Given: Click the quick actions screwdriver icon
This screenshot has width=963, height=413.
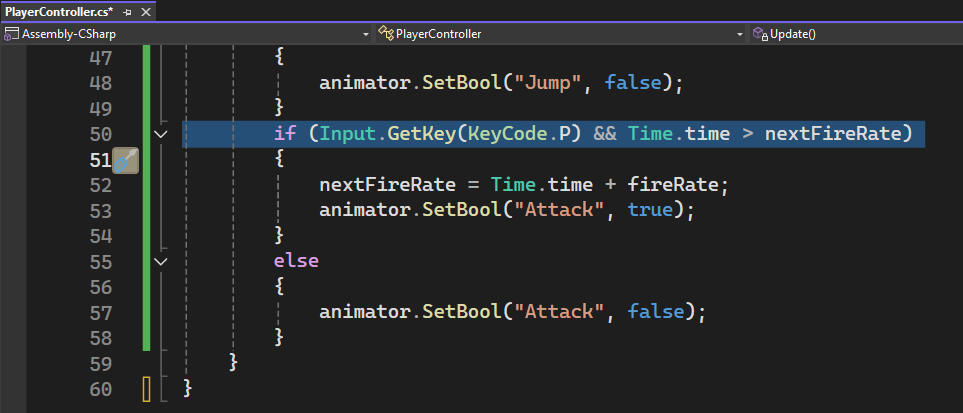Looking at the screenshot, I should (x=125, y=160).
